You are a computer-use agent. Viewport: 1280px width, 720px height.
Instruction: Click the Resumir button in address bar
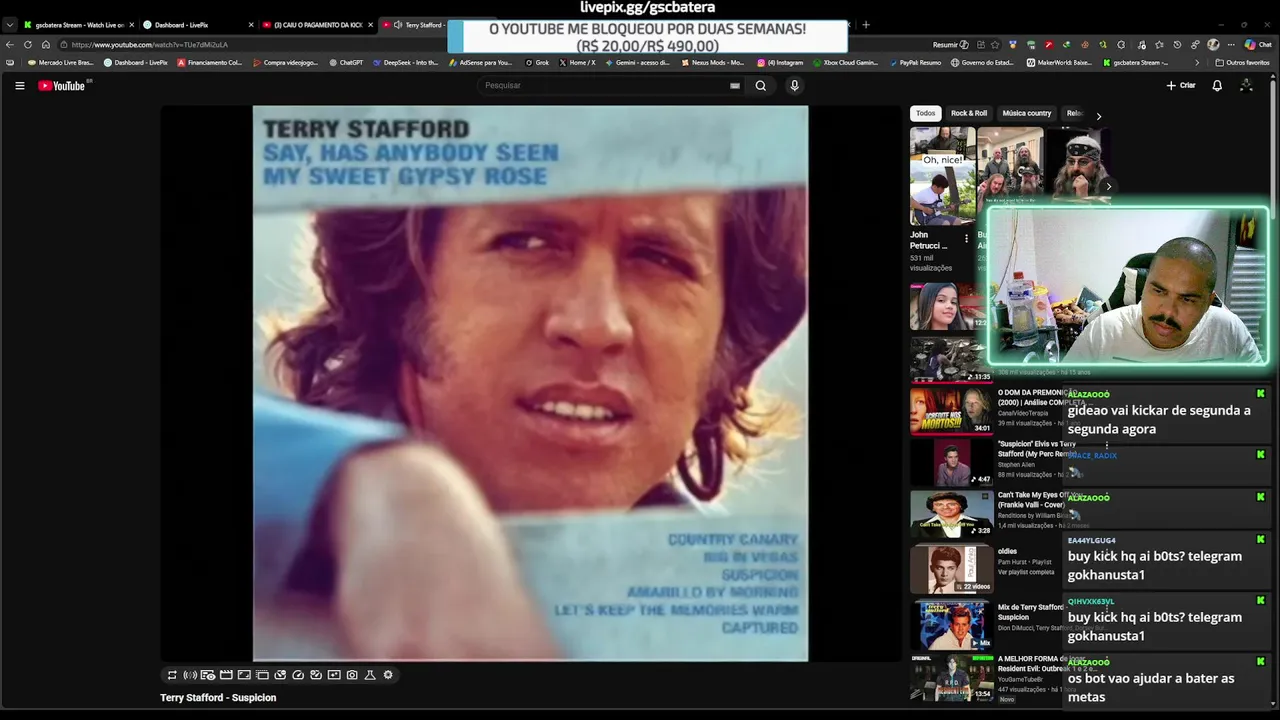(x=950, y=45)
